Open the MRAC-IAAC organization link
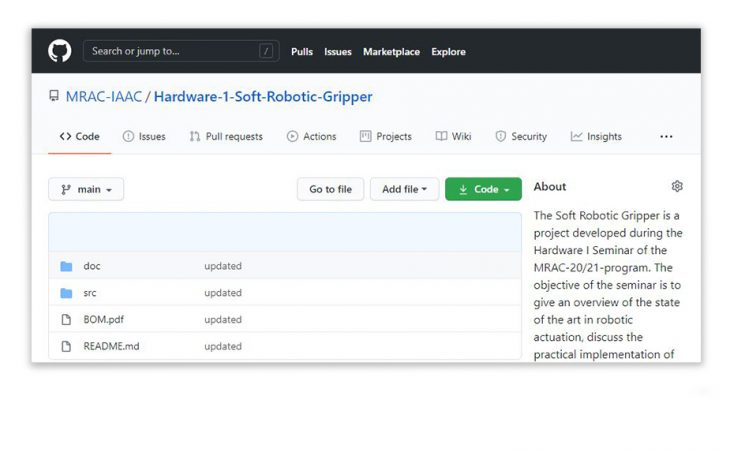The width and height of the screenshot is (730, 452). [104, 97]
